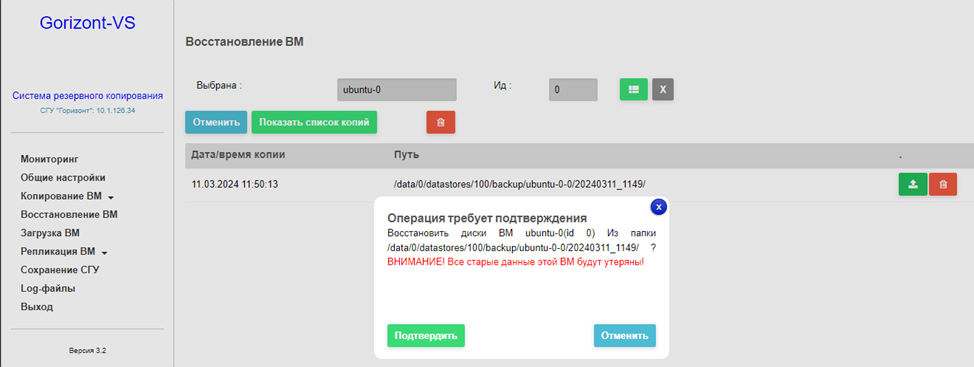Image resolution: width=974 pixels, height=367 pixels.
Task: Click the green restore upload icon in the copy row
Action: [x=913, y=184]
